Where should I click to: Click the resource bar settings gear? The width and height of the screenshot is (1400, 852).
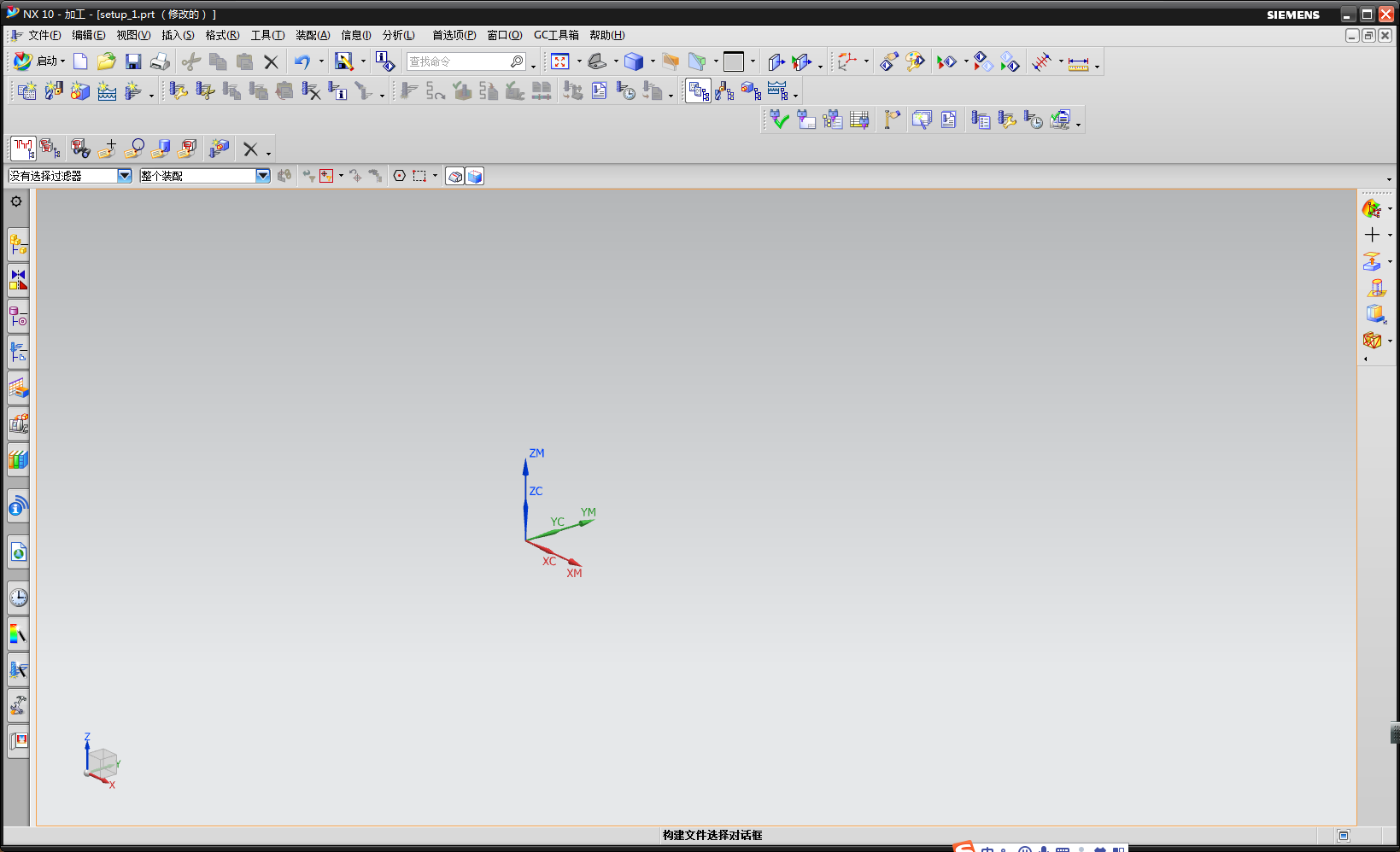pyautogui.click(x=16, y=201)
